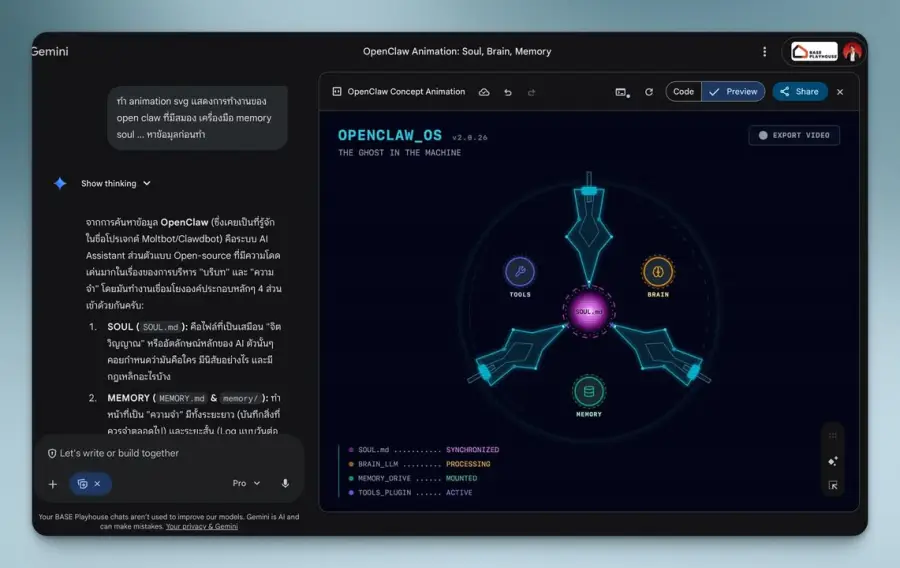Image resolution: width=900 pixels, height=568 pixels.
Task: Switch to the Code view
Action: pos(683,92)
